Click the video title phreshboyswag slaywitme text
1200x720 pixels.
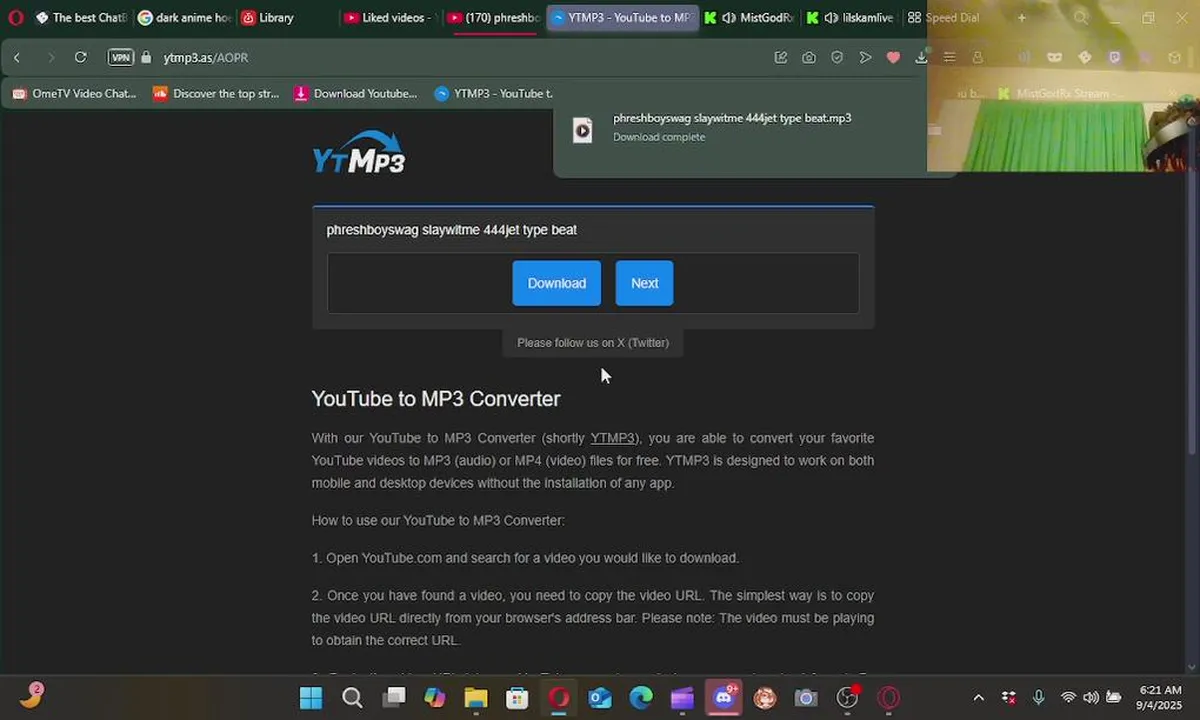[x=451, y=230]
